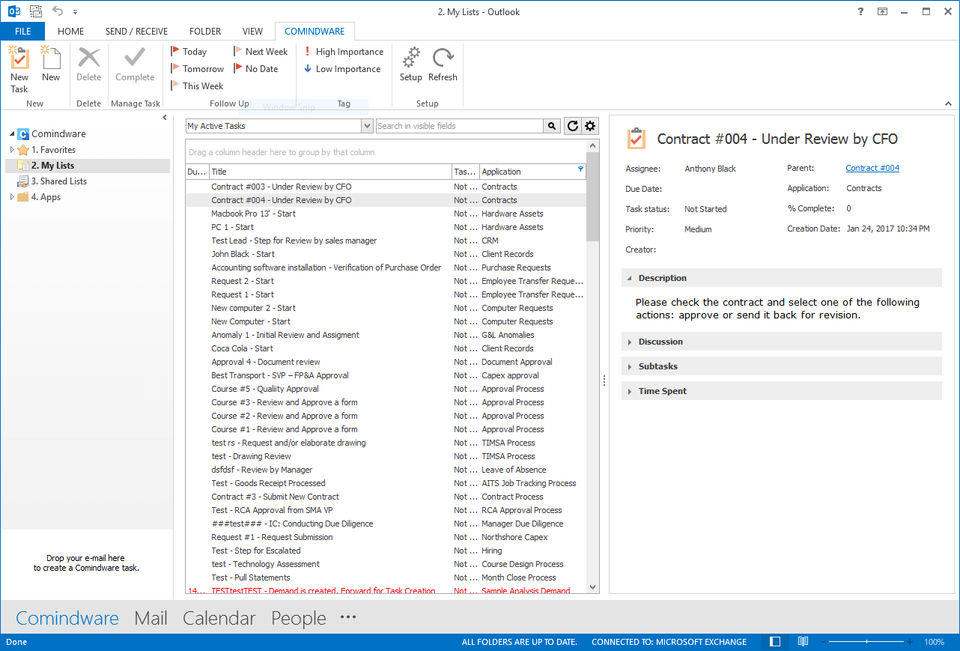Viewport: 960px width, 651px height.
Task: Run search with magnifier button
Action: [552, 126]
